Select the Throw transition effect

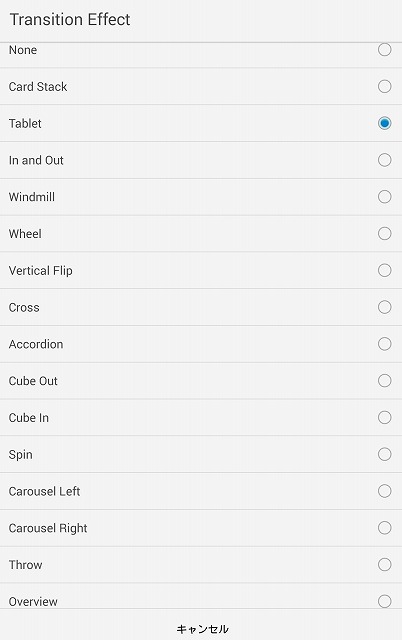click(201, 564)
